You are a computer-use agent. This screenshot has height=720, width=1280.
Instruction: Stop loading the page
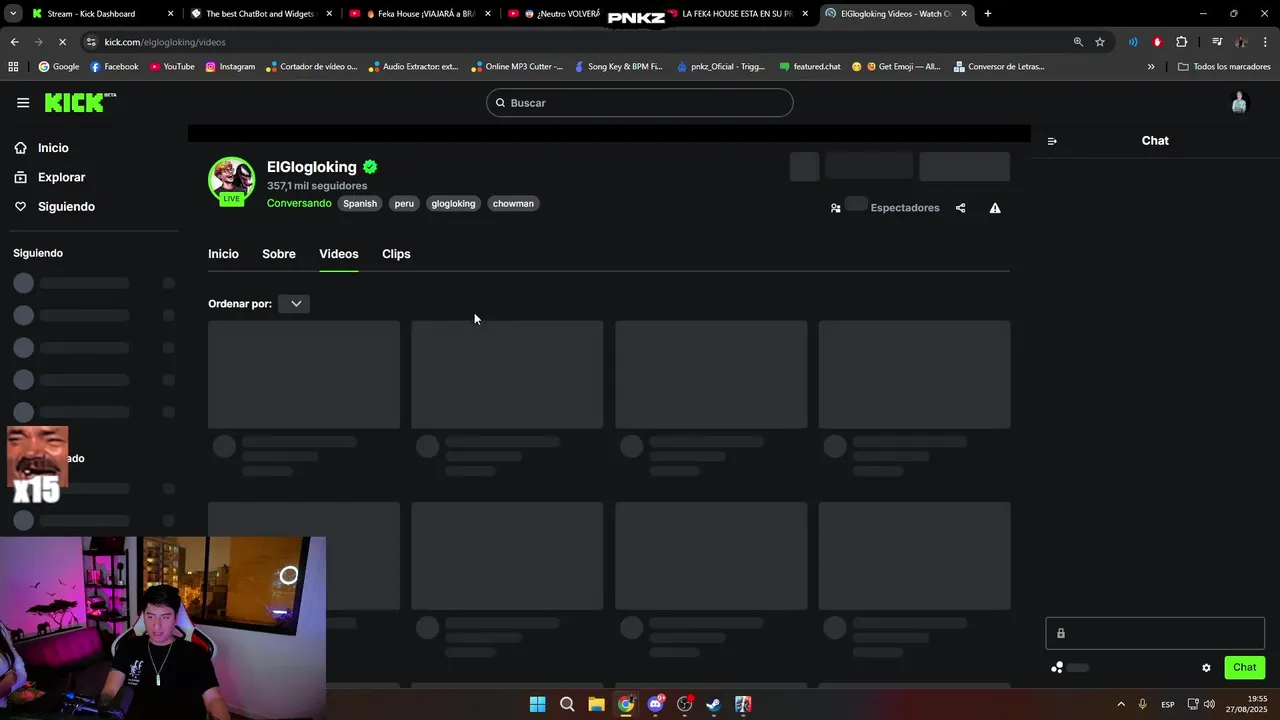(x=62, y=42)
